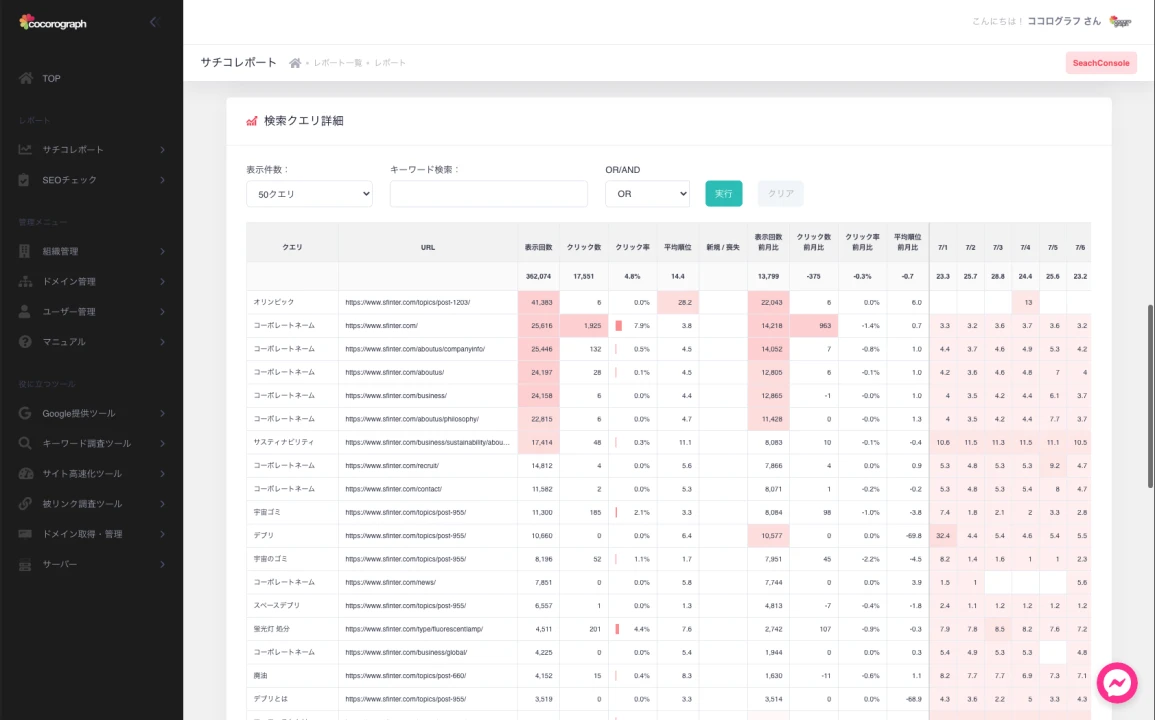Click the クリア button
Image resolution: width=1155 pixels, height=720 pixels.
click(x=780, y=194)
